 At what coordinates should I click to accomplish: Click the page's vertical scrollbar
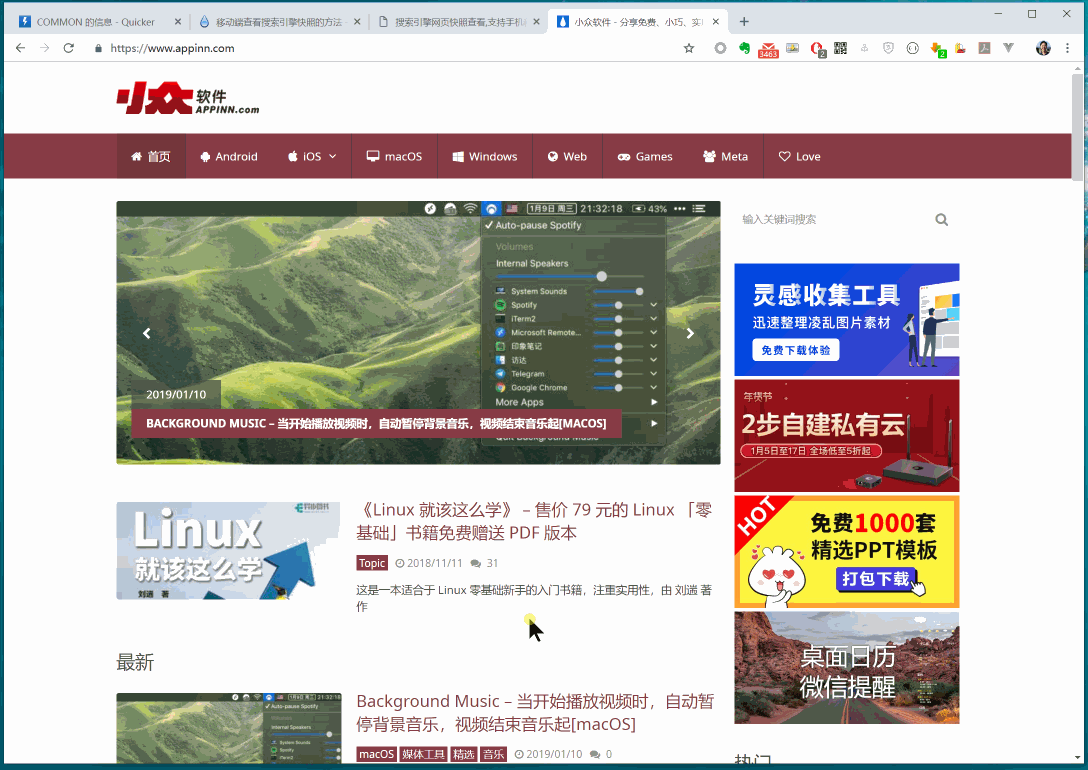1078,125
